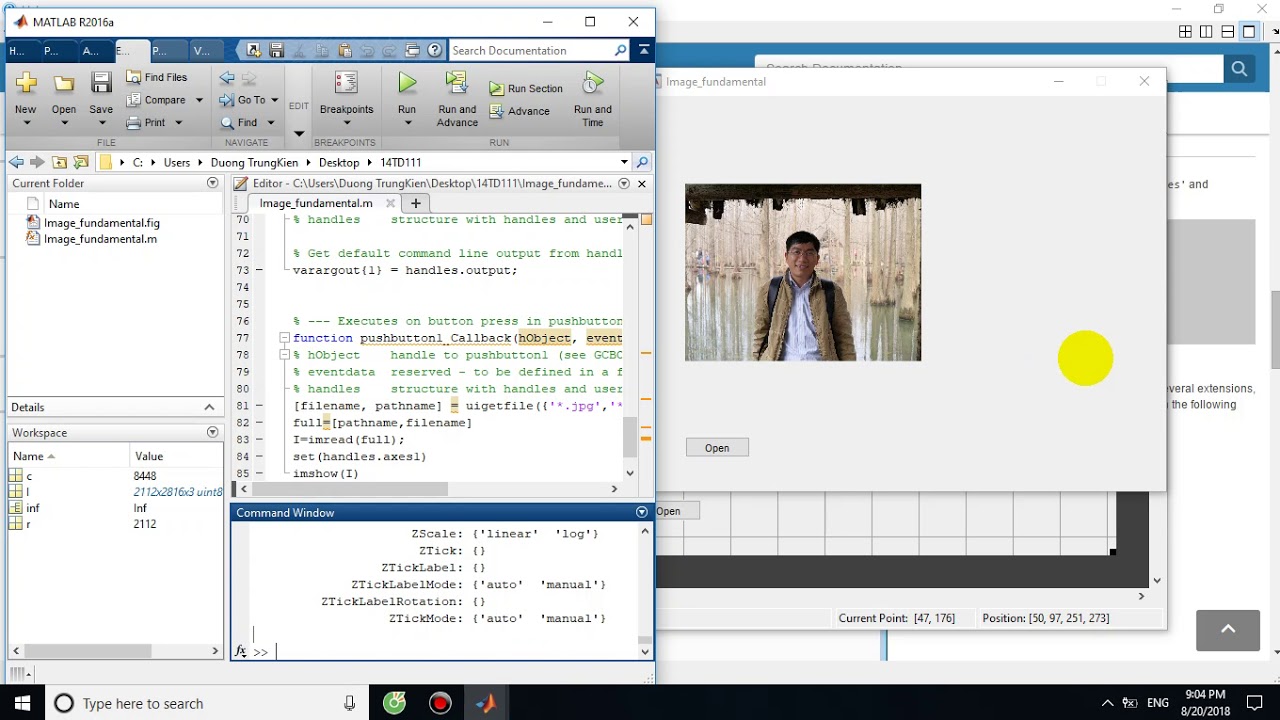Collapse the Details panel chevron

point(209,407)
